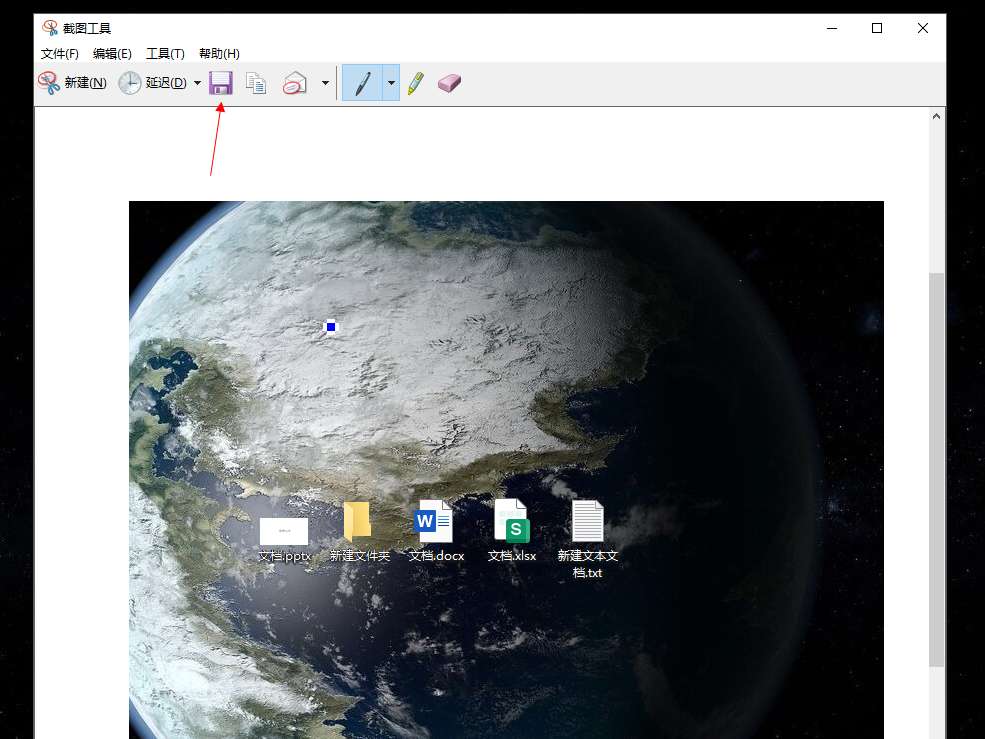Select the Highlighter tool
985x739 pixels.
[415, 83]
